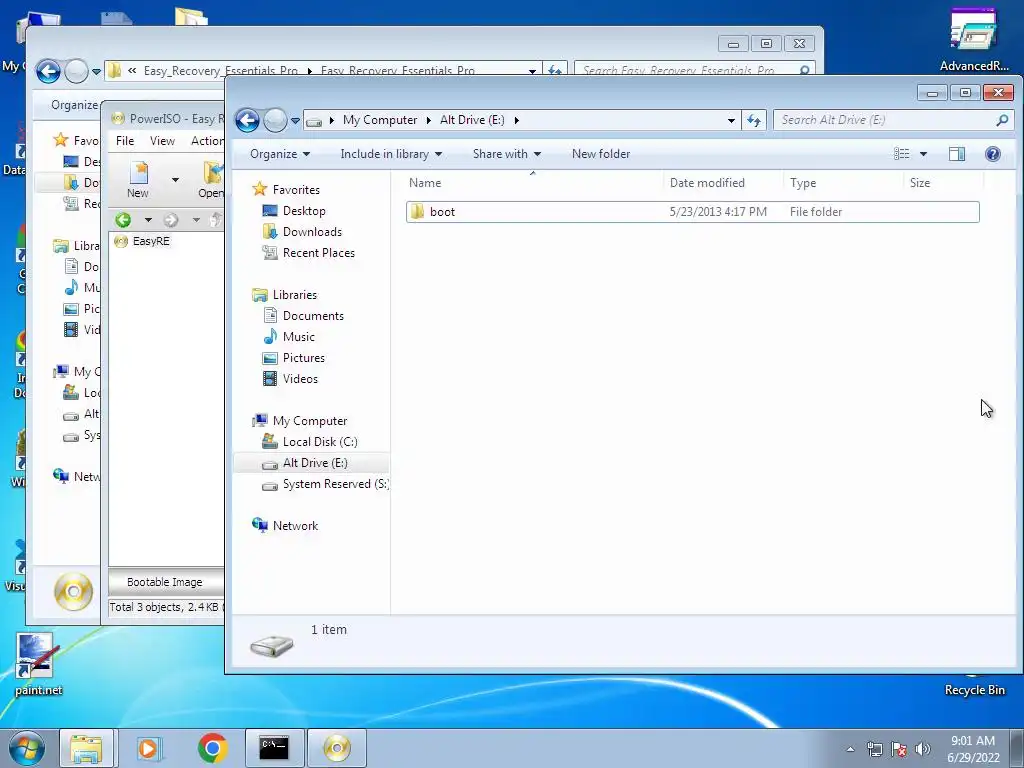1024x768 pixels.
Task: Open the Share with dropdown
Action: pos(507,154)
